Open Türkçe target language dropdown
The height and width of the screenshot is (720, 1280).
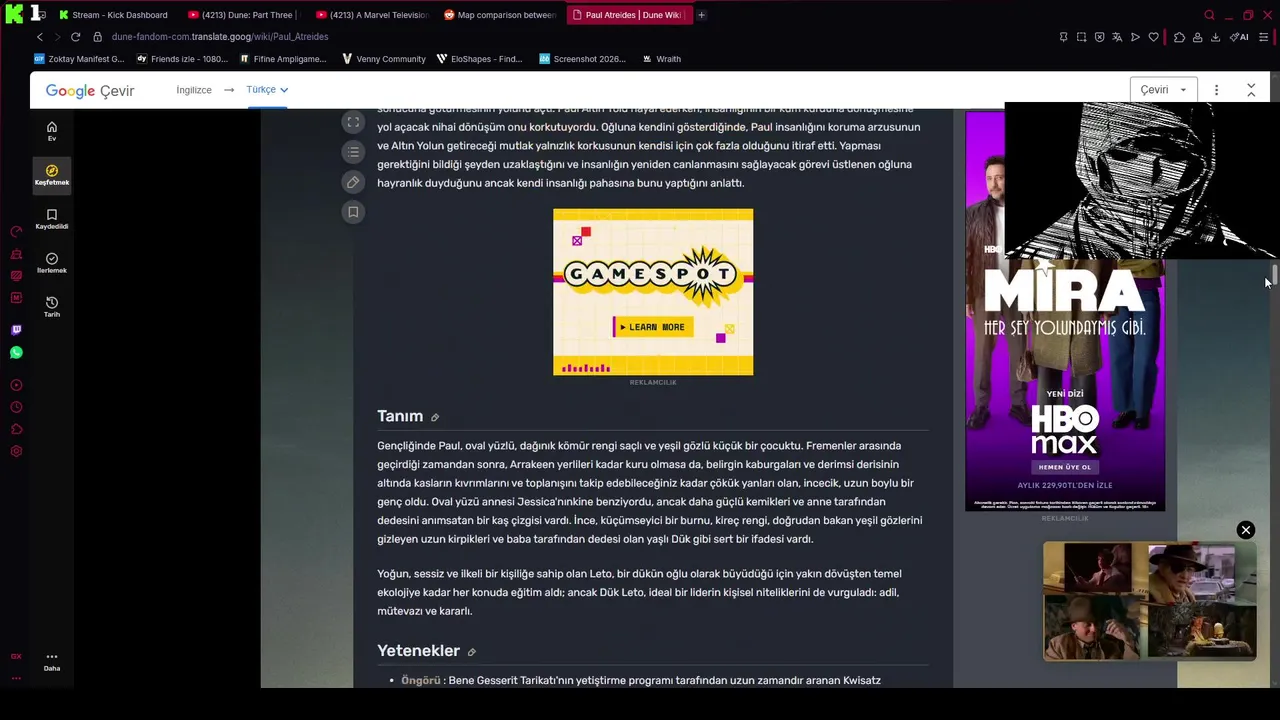(x=267, y=90)
